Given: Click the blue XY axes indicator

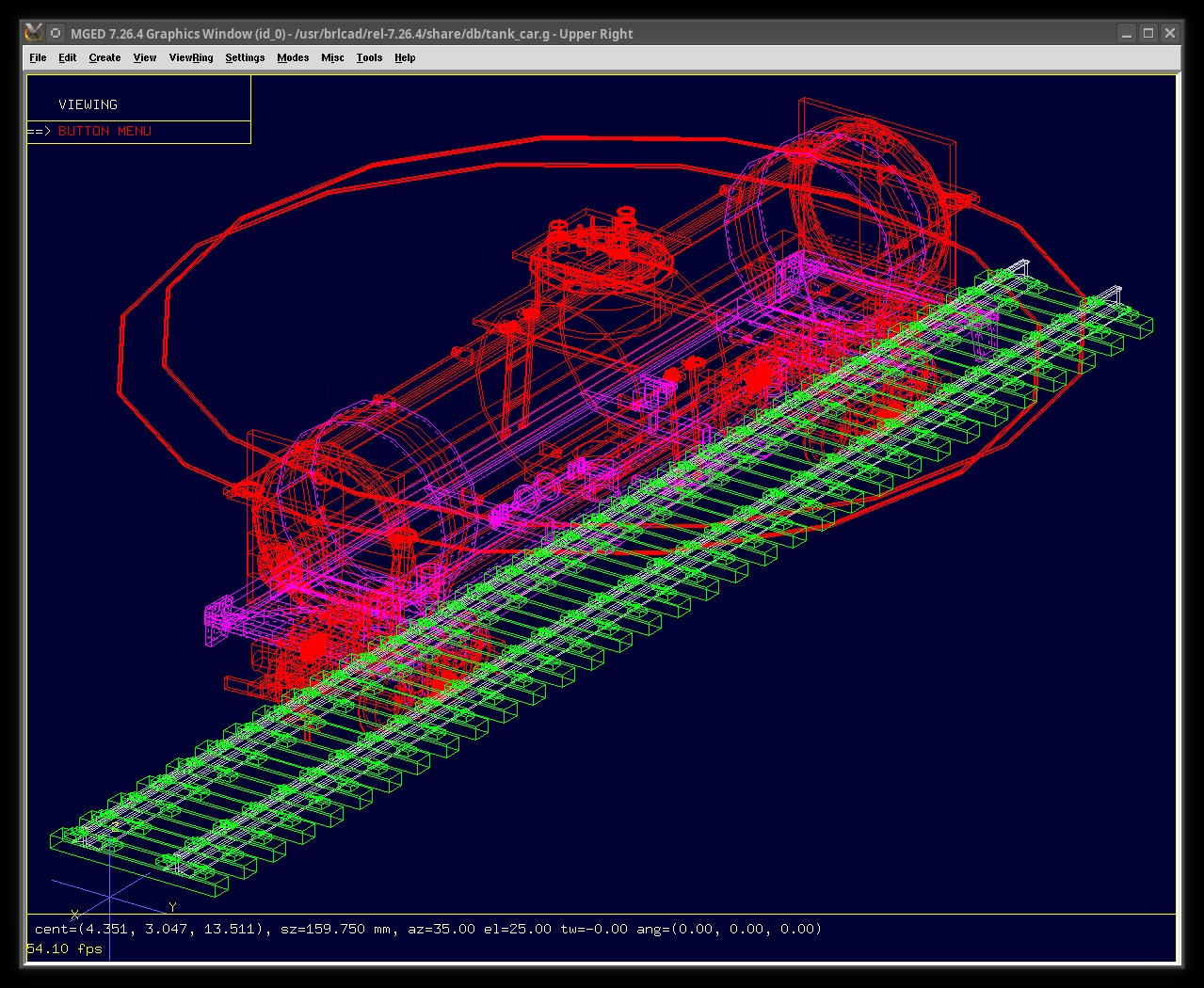Looking at the screenshot, I should 110,897.
